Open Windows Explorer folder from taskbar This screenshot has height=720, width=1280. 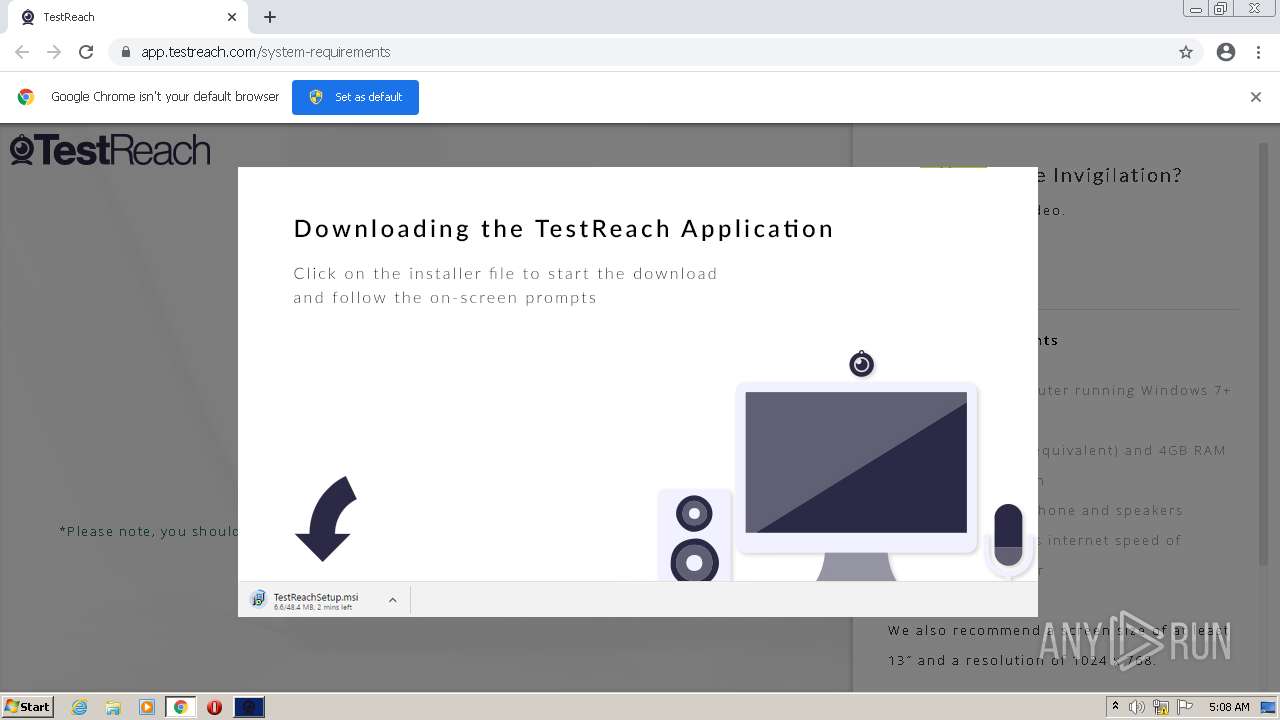tap(113, 707)
